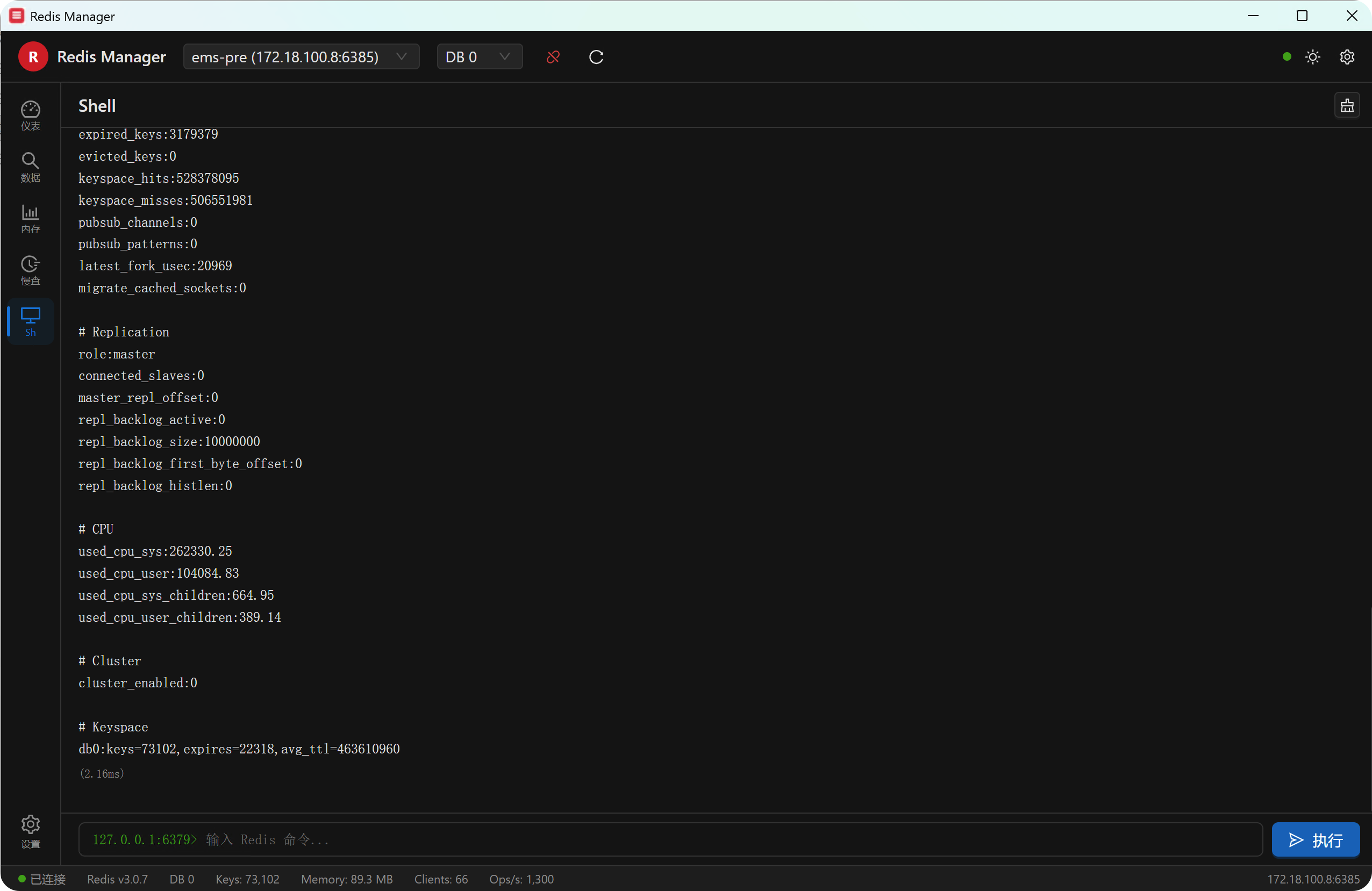Click the evicted_keys:0 output line

[x=127, y=156]
